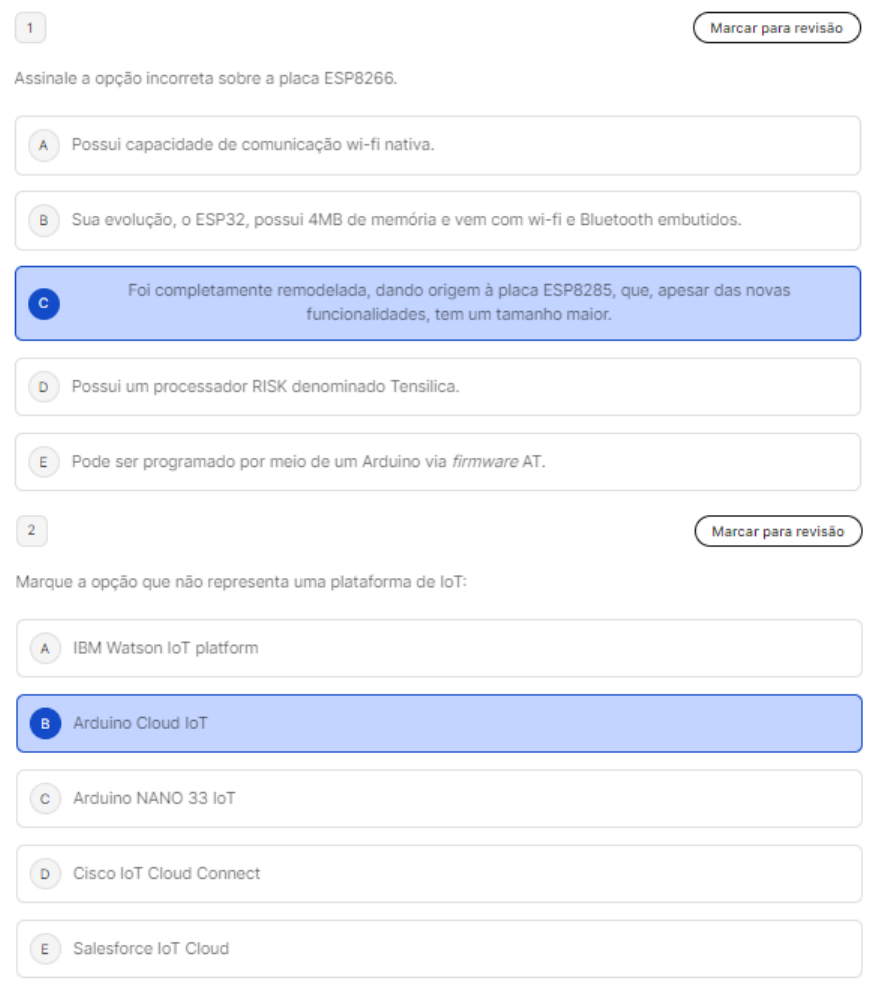Mark question 1 for review
Screen dimensions: 884x992
(776, 28)
